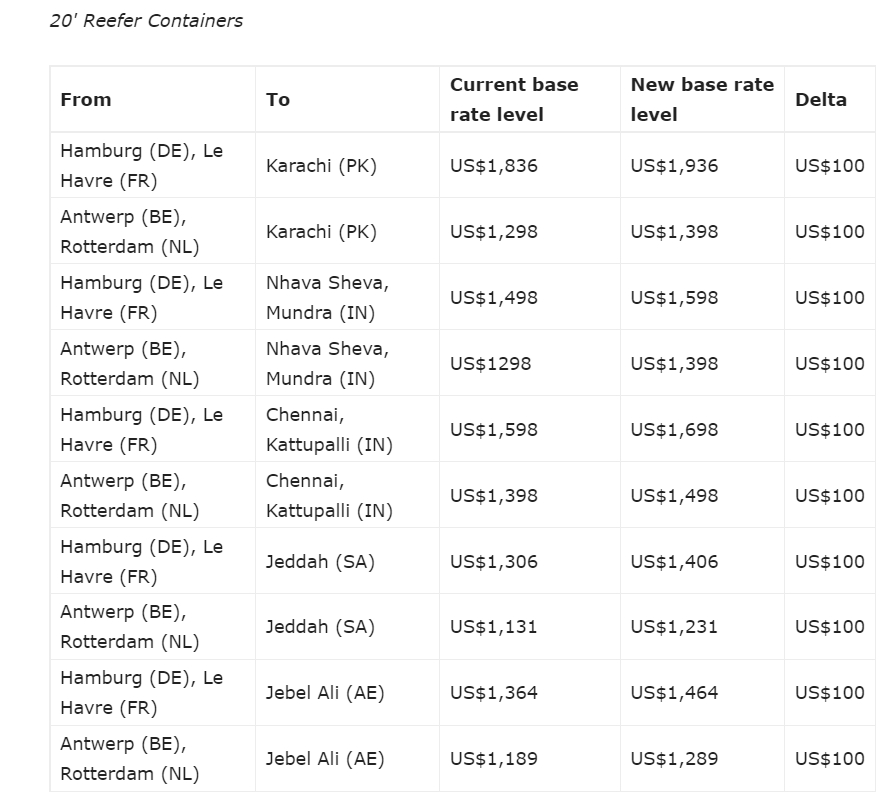Select the US$1,189 current rate cell

click(x=494, y=759)
